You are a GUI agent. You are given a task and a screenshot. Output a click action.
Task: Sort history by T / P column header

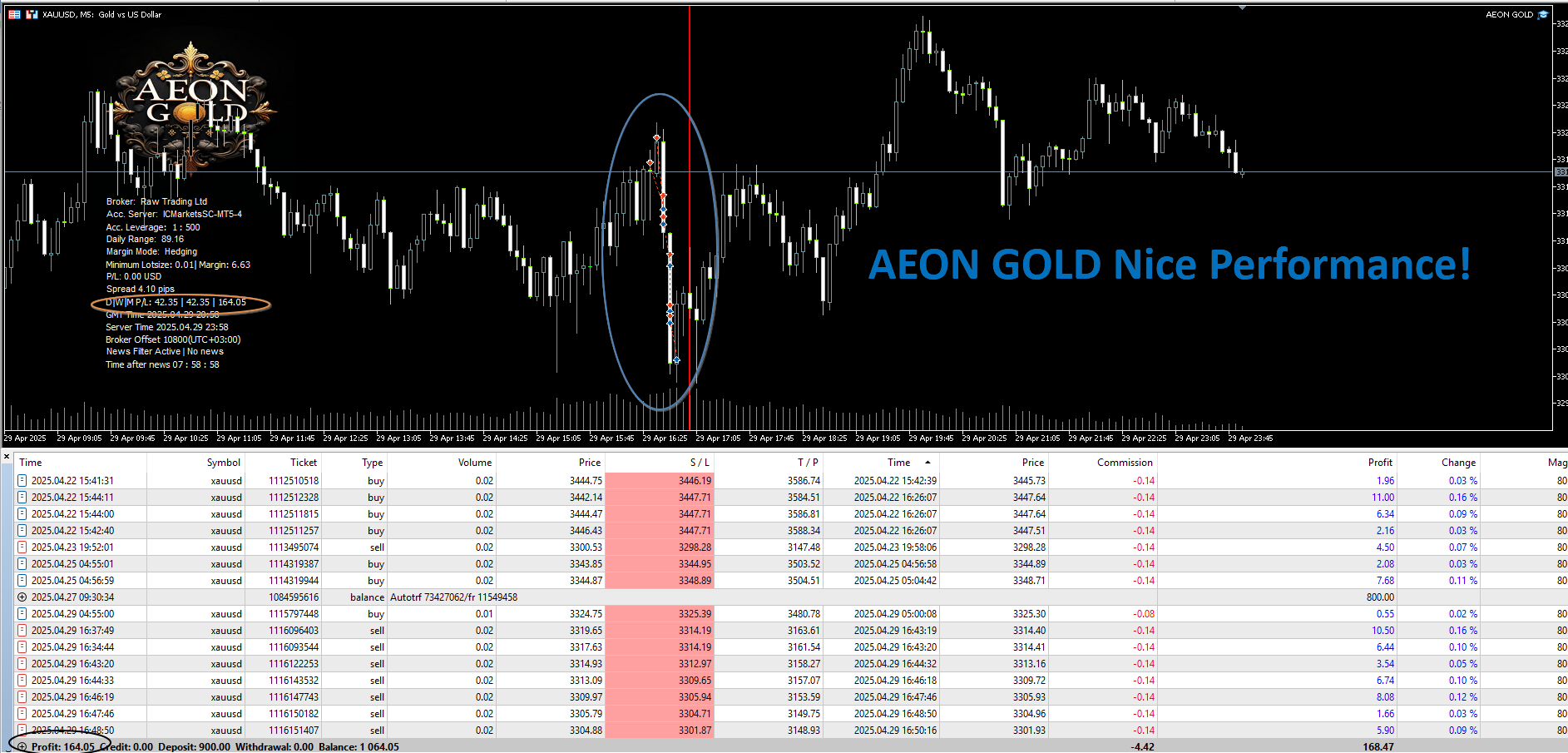pyautogui.click(x=769, y=463)
